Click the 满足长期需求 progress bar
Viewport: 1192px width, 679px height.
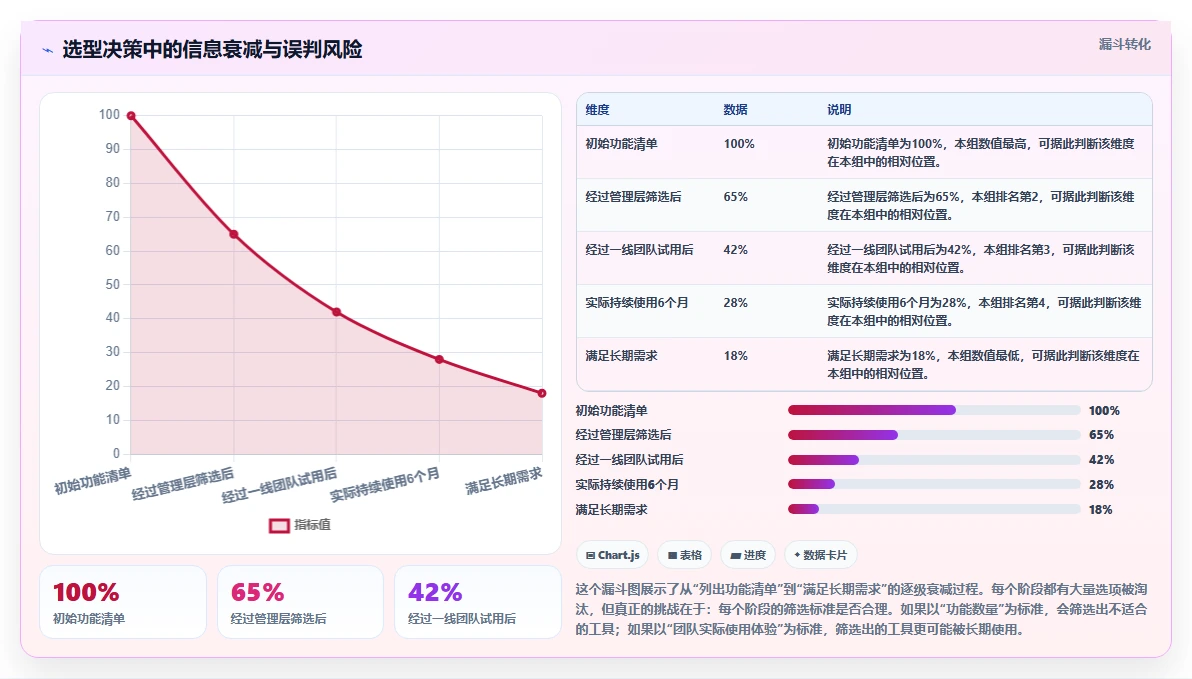point(934,509)
